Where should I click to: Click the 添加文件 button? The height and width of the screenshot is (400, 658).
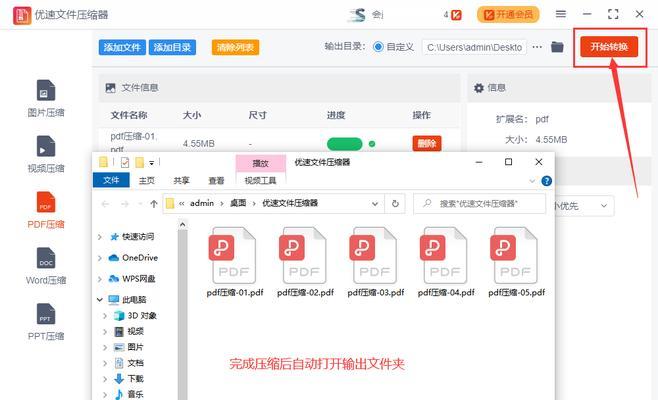[122, 47]
